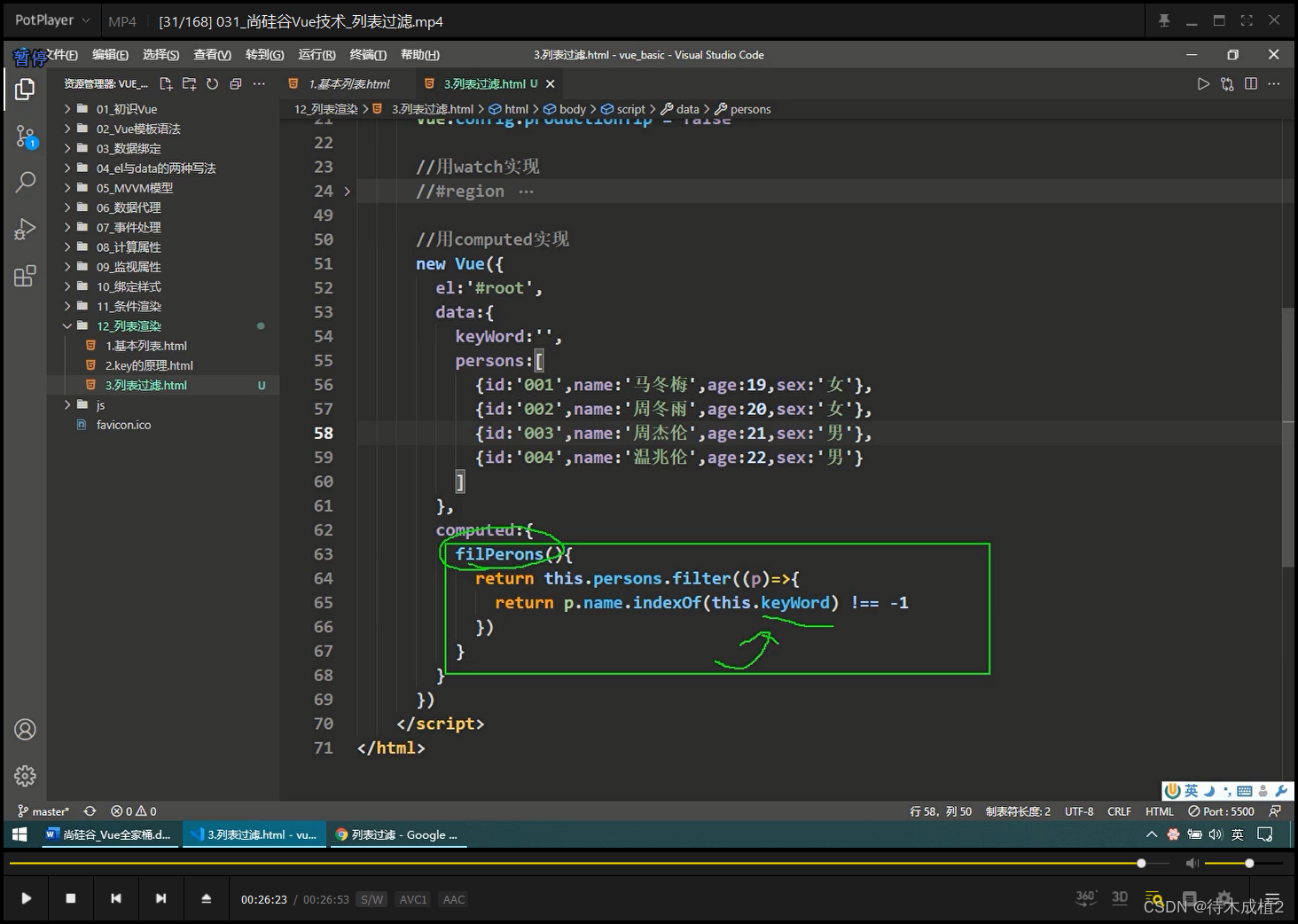Image resolution: width=1298 pixels, height=924 pixels.
Task: Open the feedback icon in status bar
Action: click(x=1275, y=811)
